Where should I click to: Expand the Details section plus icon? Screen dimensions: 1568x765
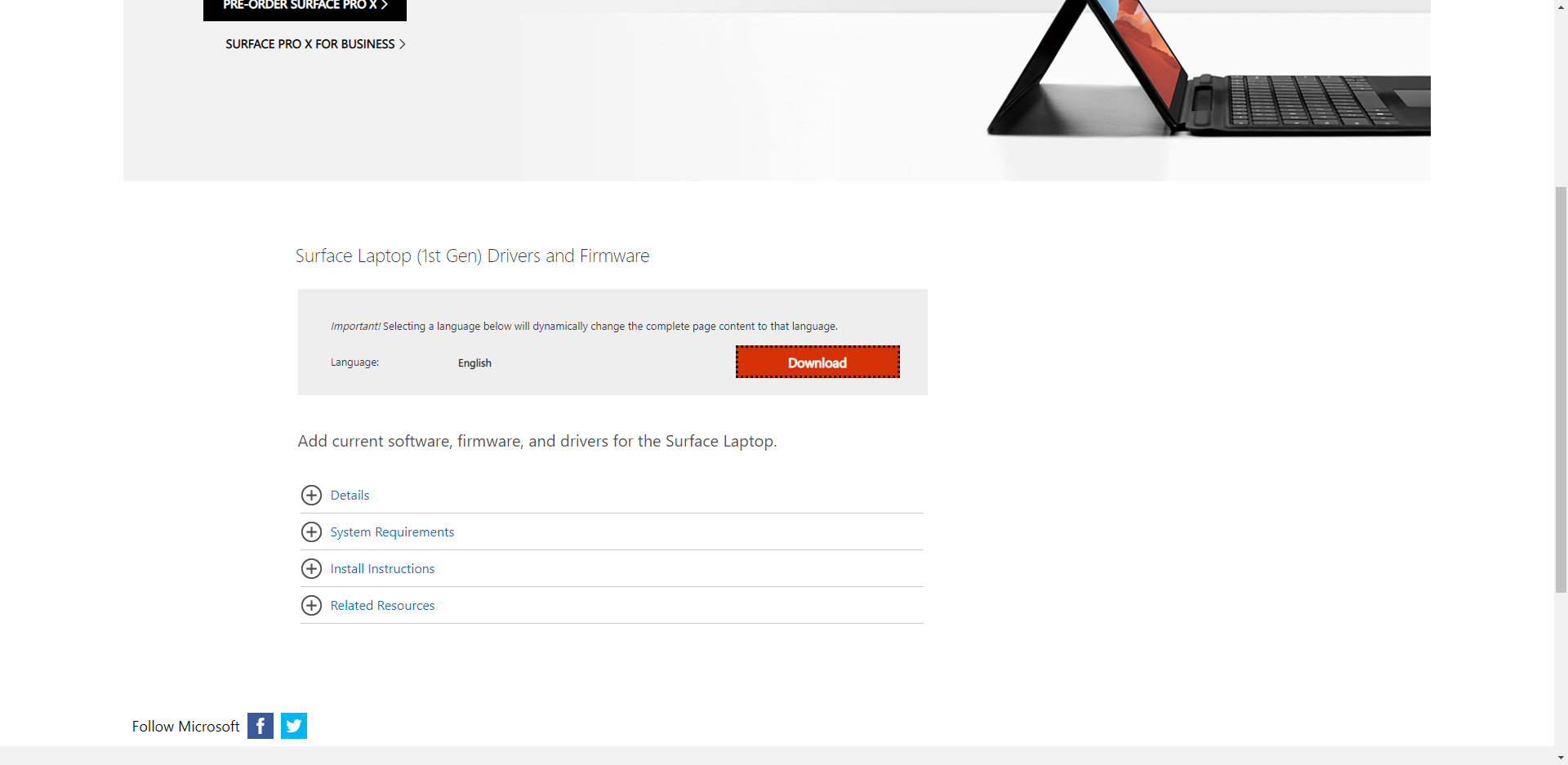point(311,496)
